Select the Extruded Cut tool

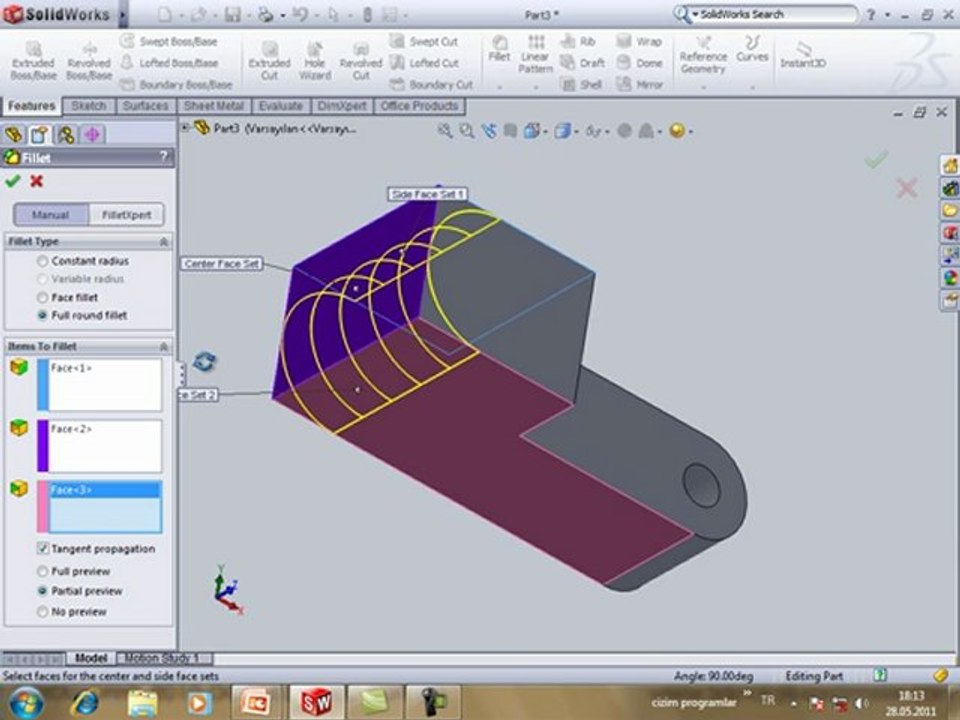coord(269,61)
